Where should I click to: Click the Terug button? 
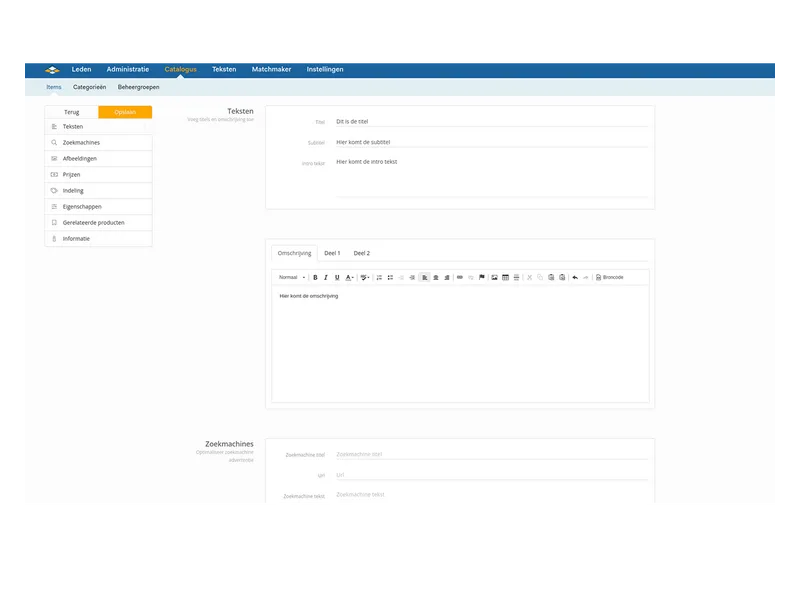[x=71, y=112]
